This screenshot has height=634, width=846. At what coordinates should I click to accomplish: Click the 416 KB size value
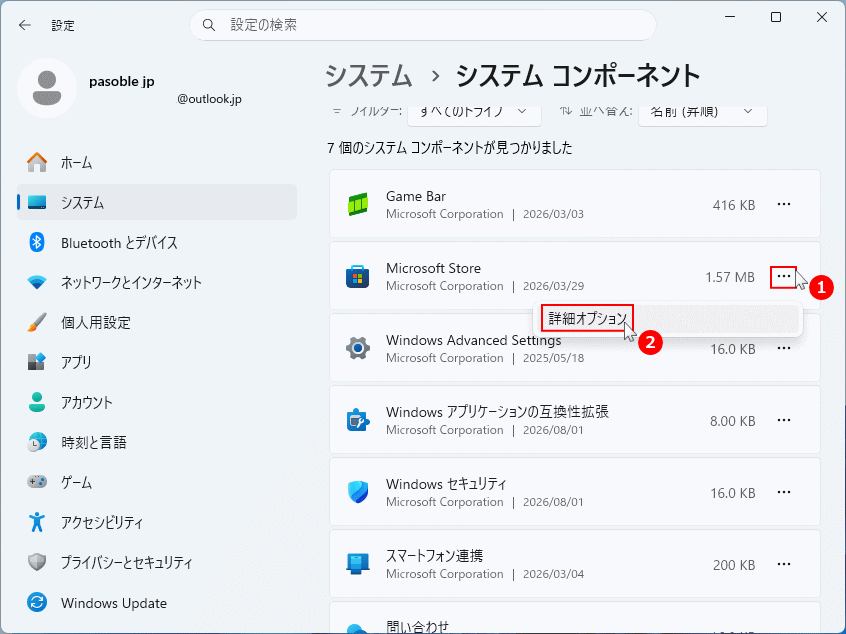coord(733,205)
